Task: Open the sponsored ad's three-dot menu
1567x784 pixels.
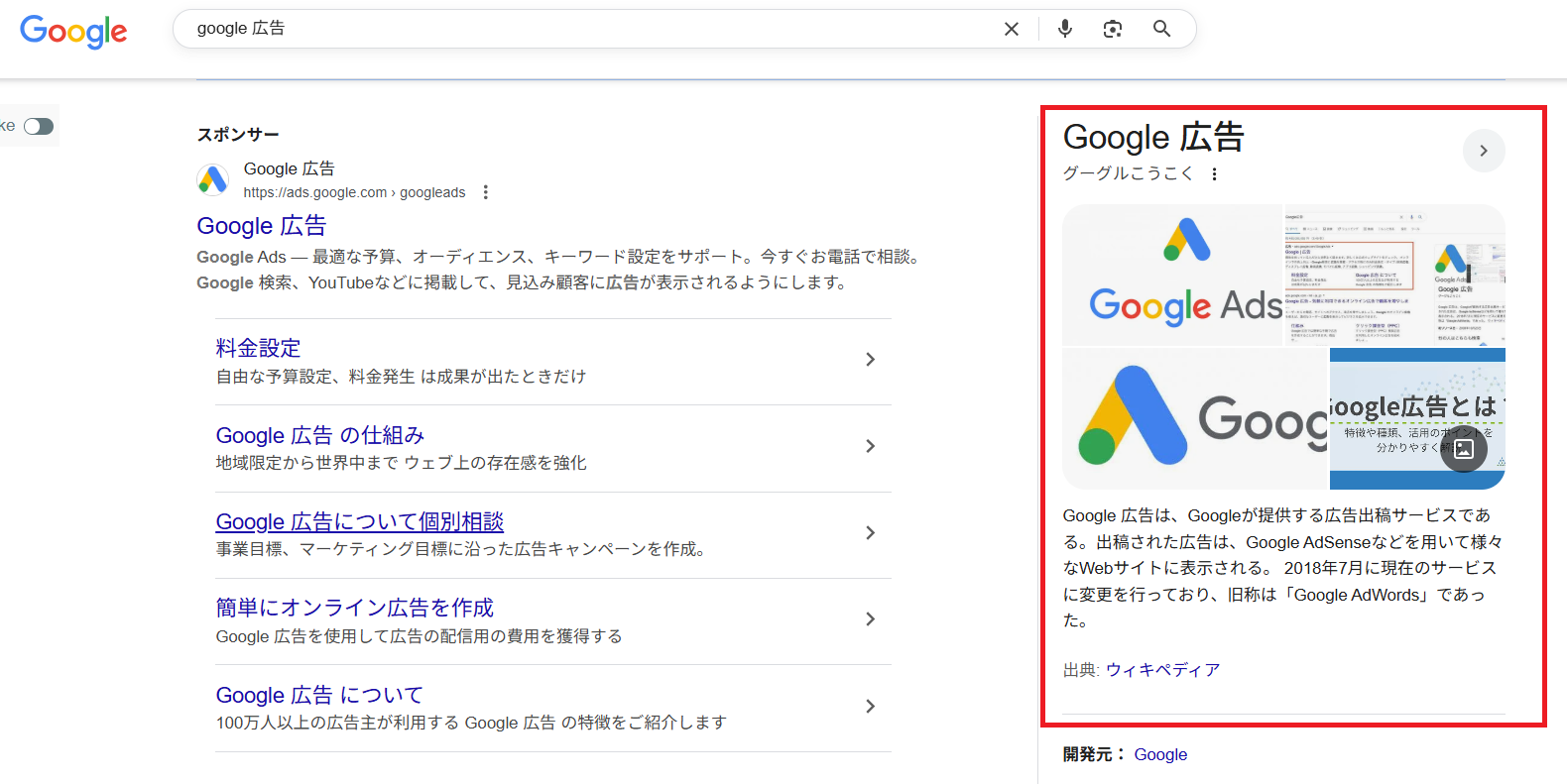Action: [x=486, y=192]
